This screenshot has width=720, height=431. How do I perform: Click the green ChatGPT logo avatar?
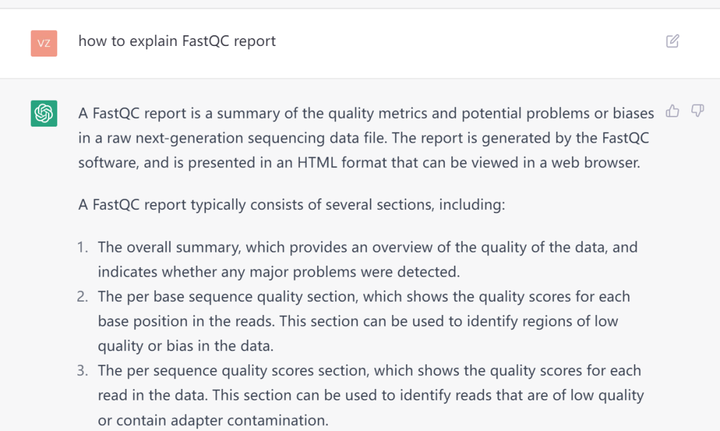click(x=44, y=113)
